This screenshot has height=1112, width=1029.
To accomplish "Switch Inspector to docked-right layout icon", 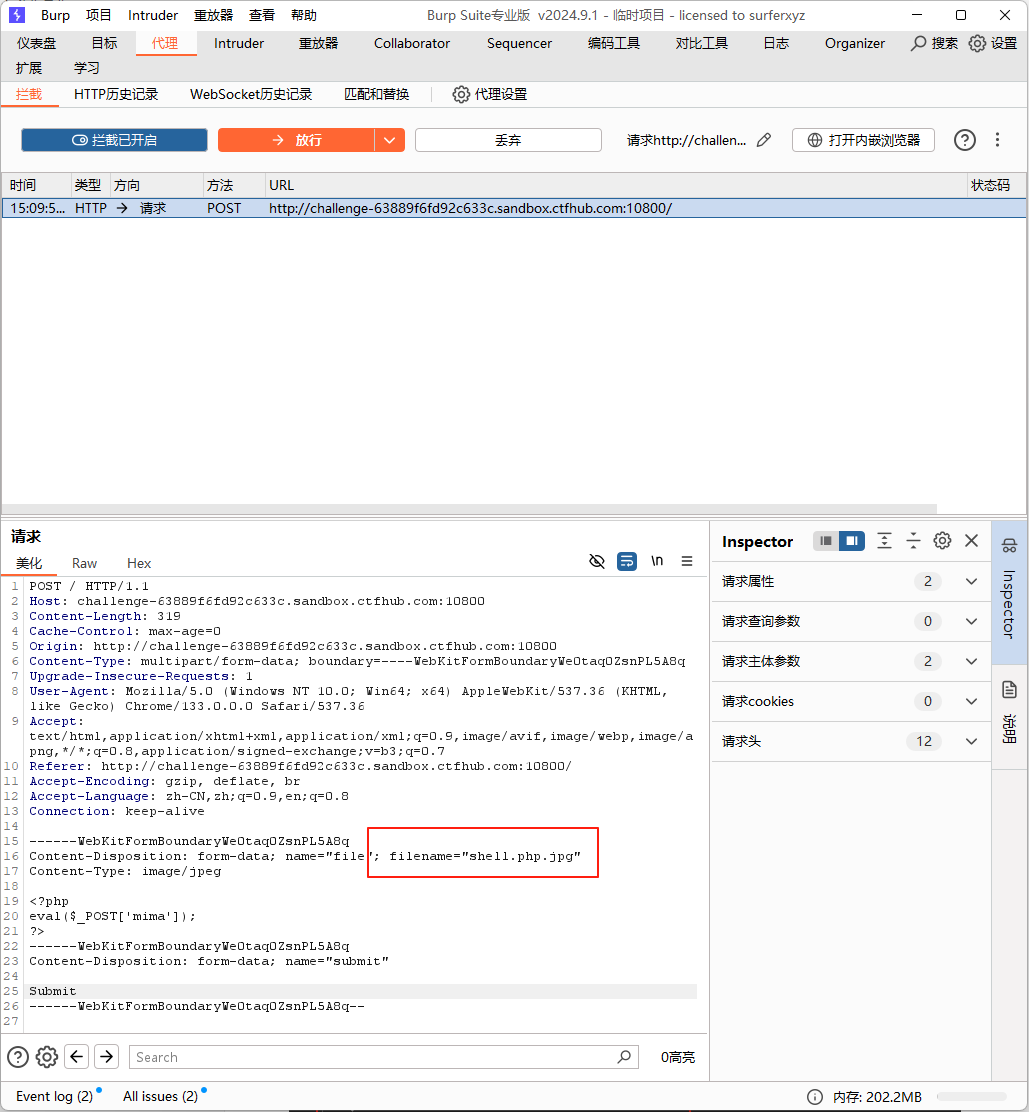I will [852, 541].
